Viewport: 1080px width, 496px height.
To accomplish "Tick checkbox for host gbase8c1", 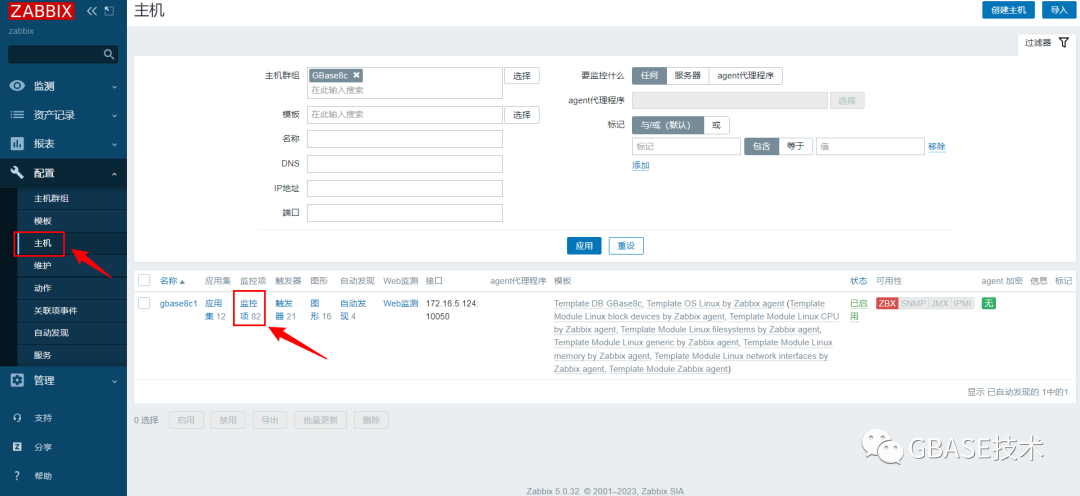I will coord(144,303).
